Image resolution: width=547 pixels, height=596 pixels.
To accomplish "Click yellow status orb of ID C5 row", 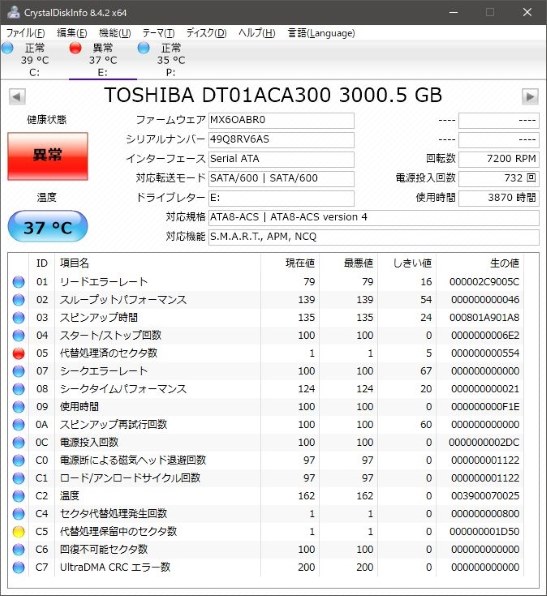I will (x=19, y=532).
